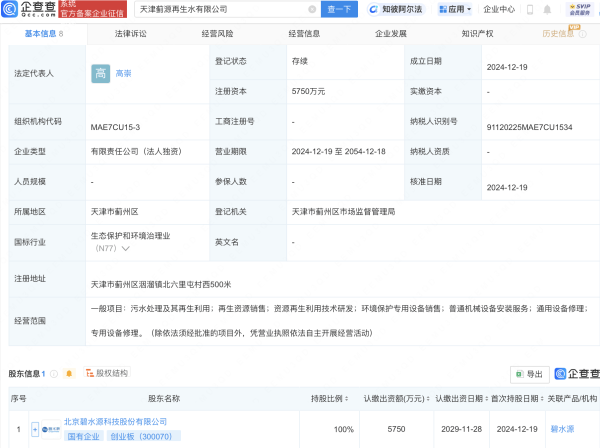The image size is (600, 448).
Task: Open related product 碧水源 link
Action: (x=562, y=429)
